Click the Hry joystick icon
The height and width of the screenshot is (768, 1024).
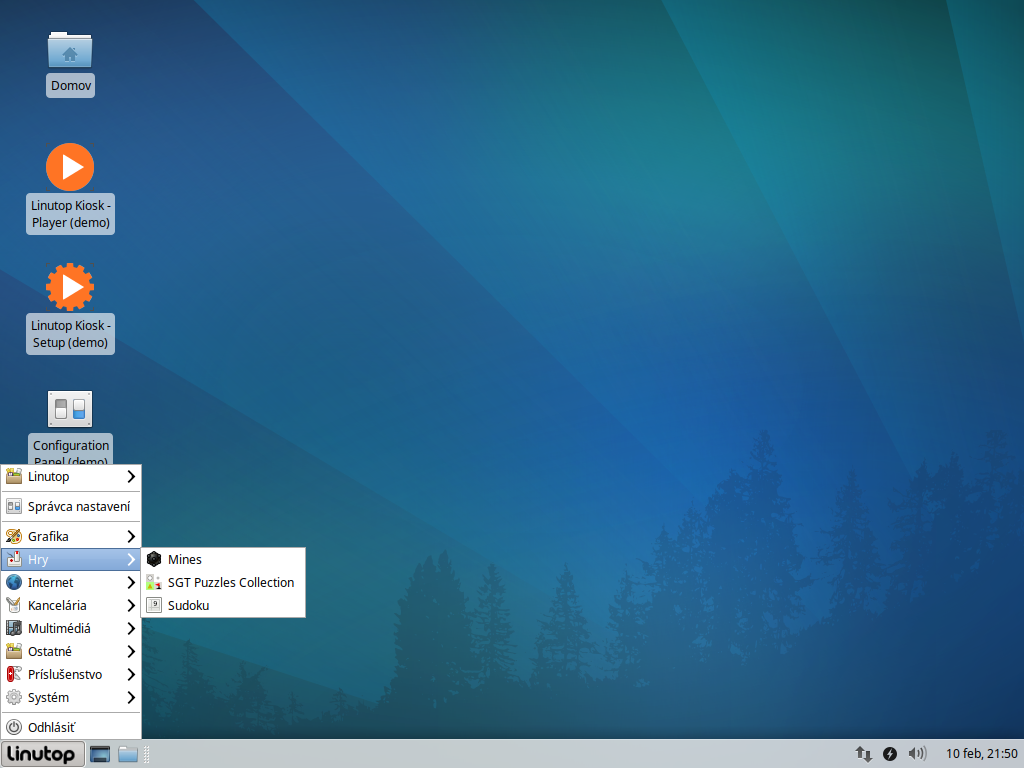click(x=14, y=559)
